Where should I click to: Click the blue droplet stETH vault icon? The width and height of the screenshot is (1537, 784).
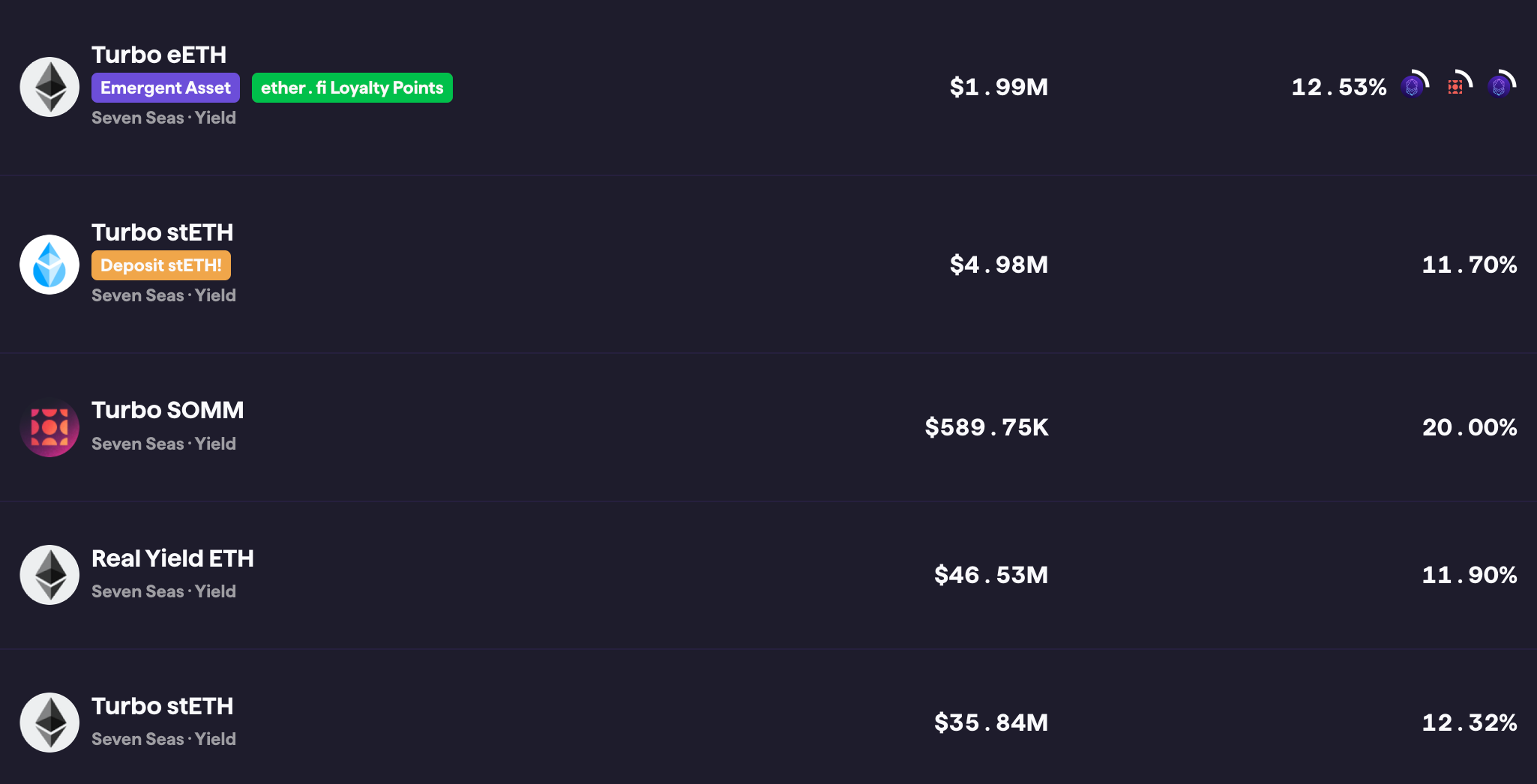(49, 265)
